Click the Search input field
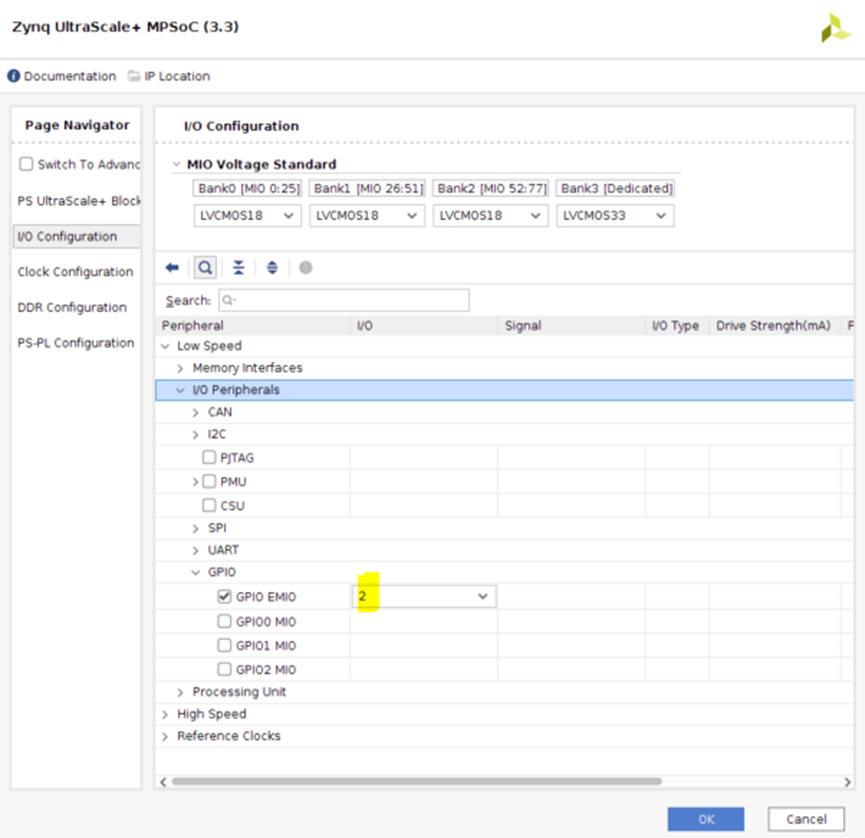The height and width of the screenshot is (838, 865). click(x=344, y=300)
